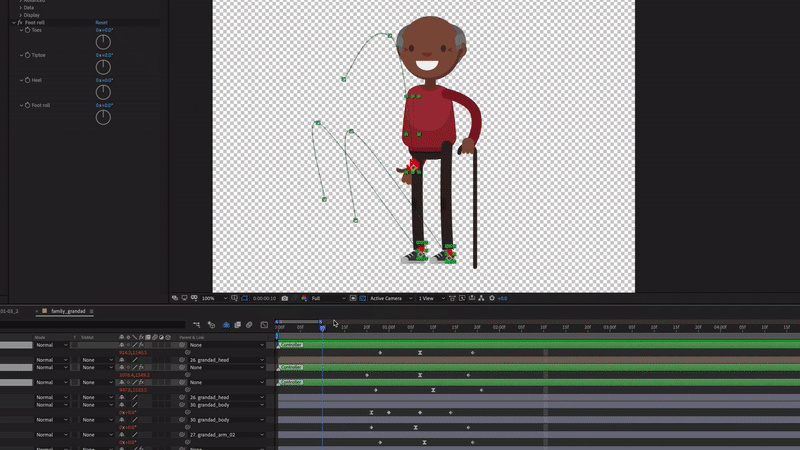Image resolution: width=800 pixels, height=450 pixels.
Task: Open the Composition Flowchart icon in viewer
Action: tap(481, 298)
